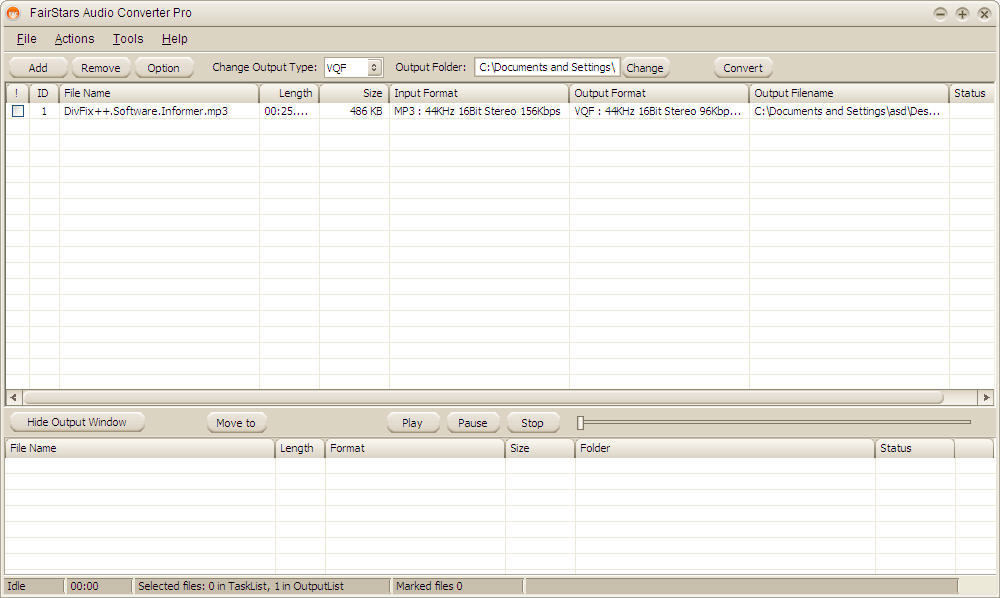Image resolution: width=1000 pixels, height=598 pixels.
Task: Click the output list Folder header
Action: (x=724, y=448)
